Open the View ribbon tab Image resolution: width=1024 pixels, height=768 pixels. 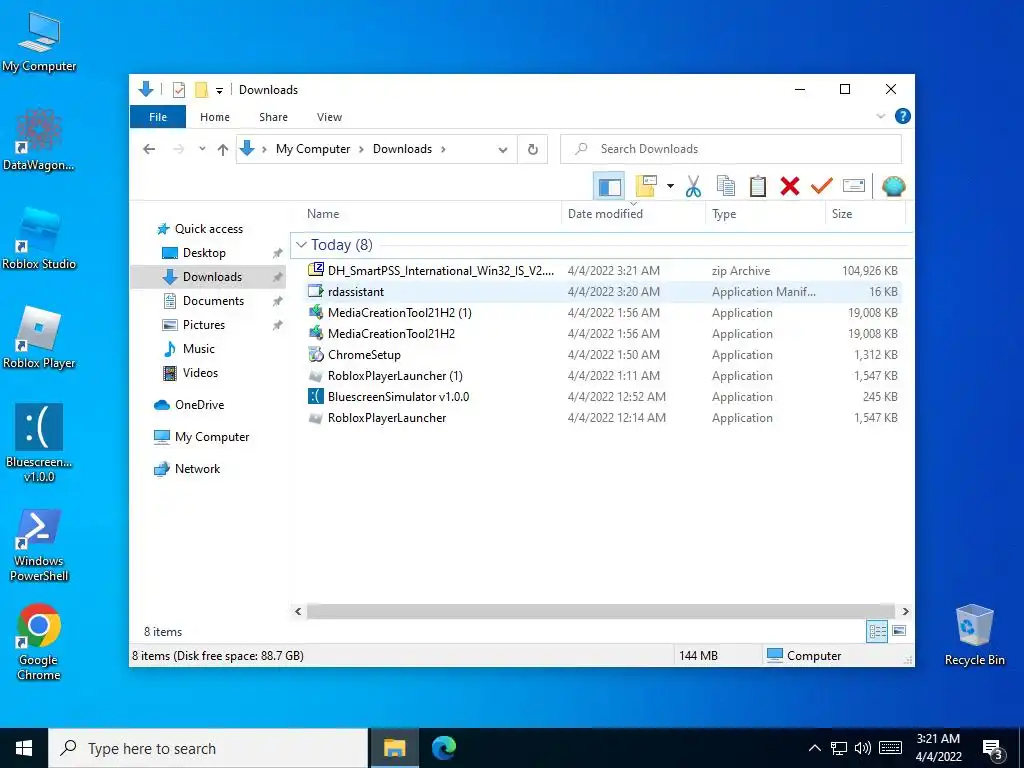pos(329,117)
